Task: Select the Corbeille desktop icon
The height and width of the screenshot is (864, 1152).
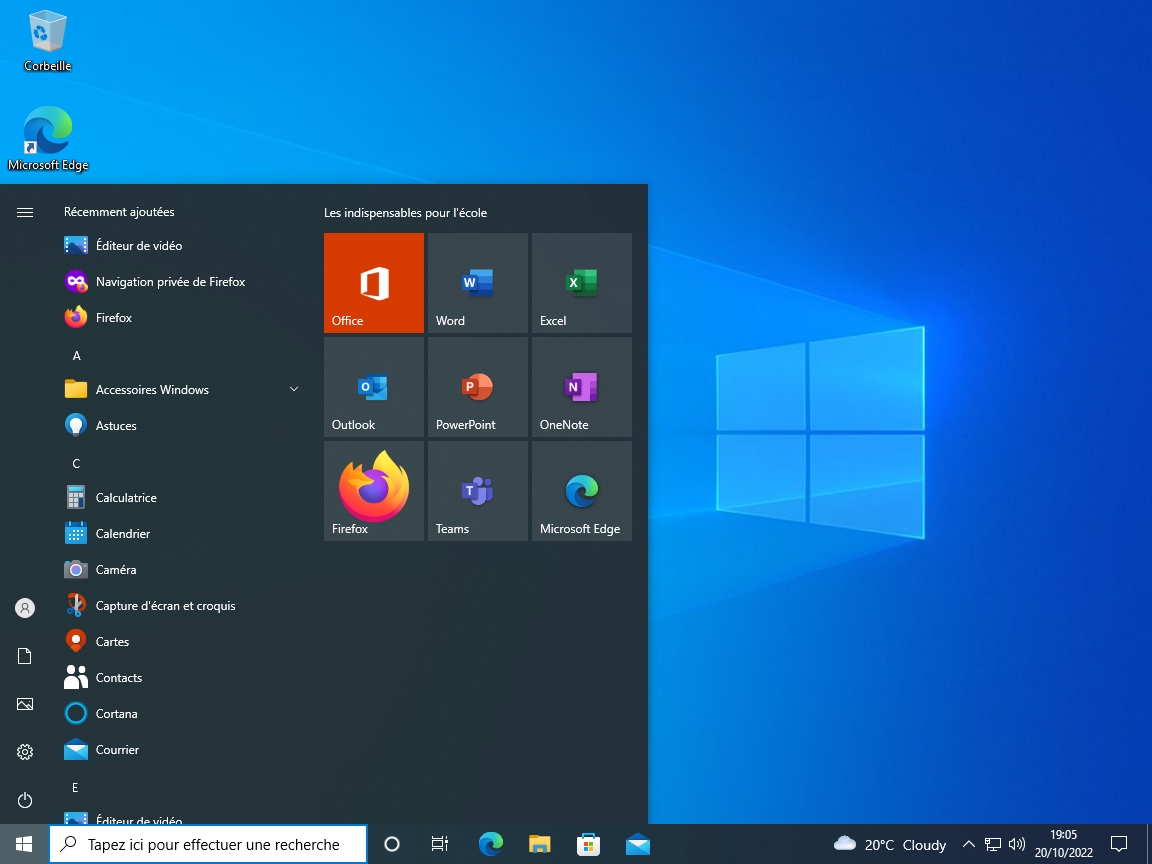Action: pos(48,41)
